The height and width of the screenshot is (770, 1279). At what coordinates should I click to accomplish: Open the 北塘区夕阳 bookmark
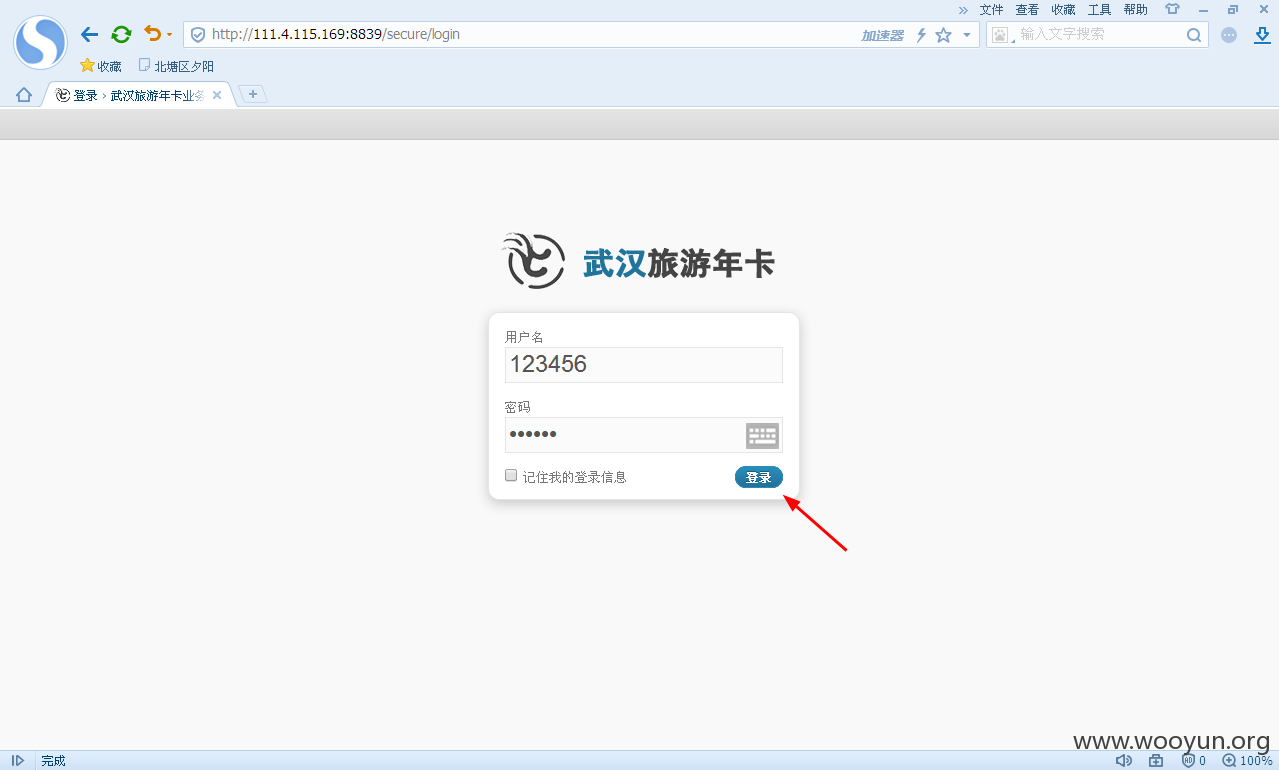pos(176,66)
